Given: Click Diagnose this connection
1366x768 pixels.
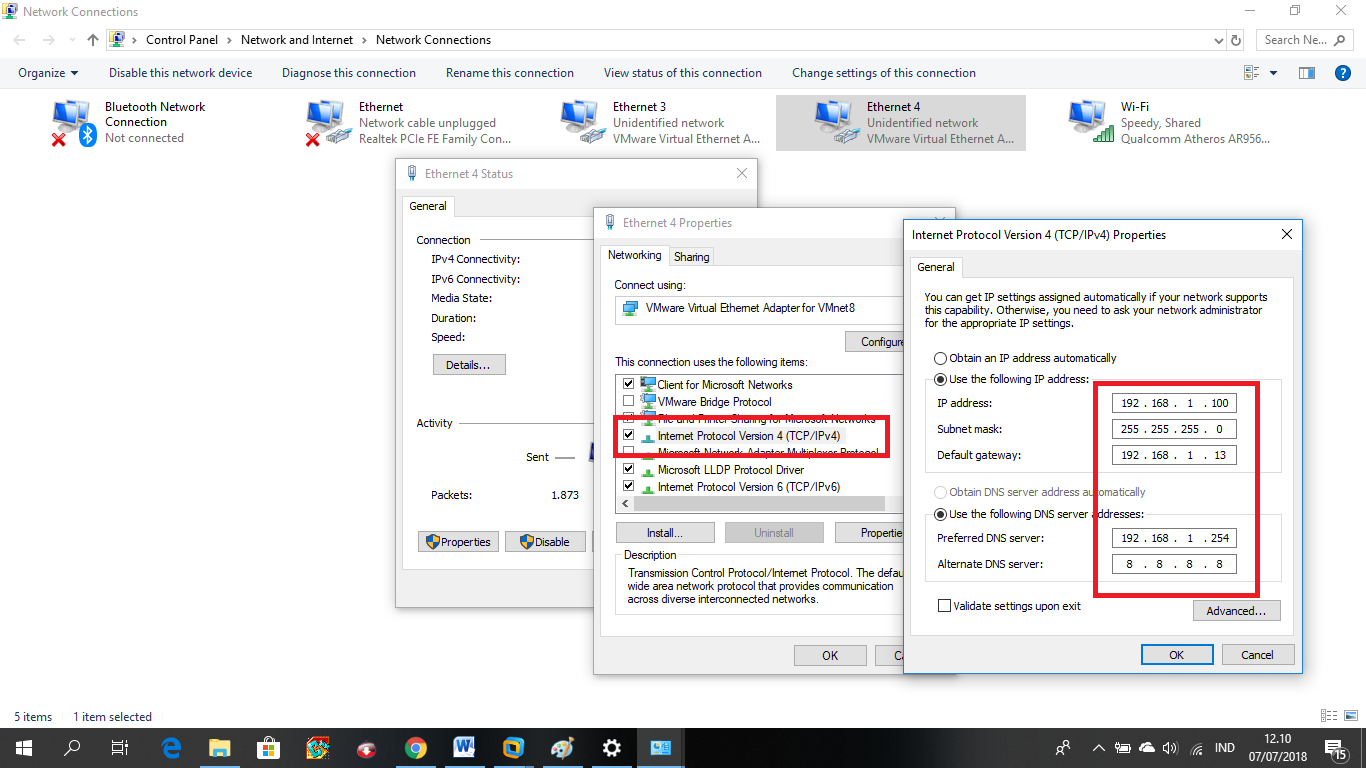Looking at the screenshot, I should pyautogui.click(x=349, y=73).
